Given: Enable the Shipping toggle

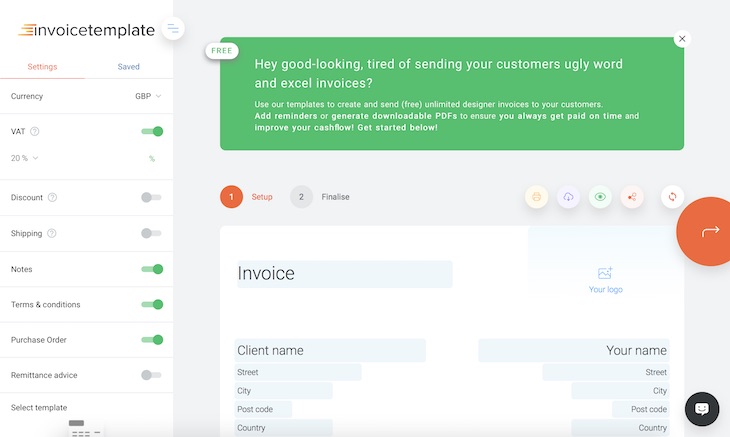Looking at the screenshot, I should (152, 233).
